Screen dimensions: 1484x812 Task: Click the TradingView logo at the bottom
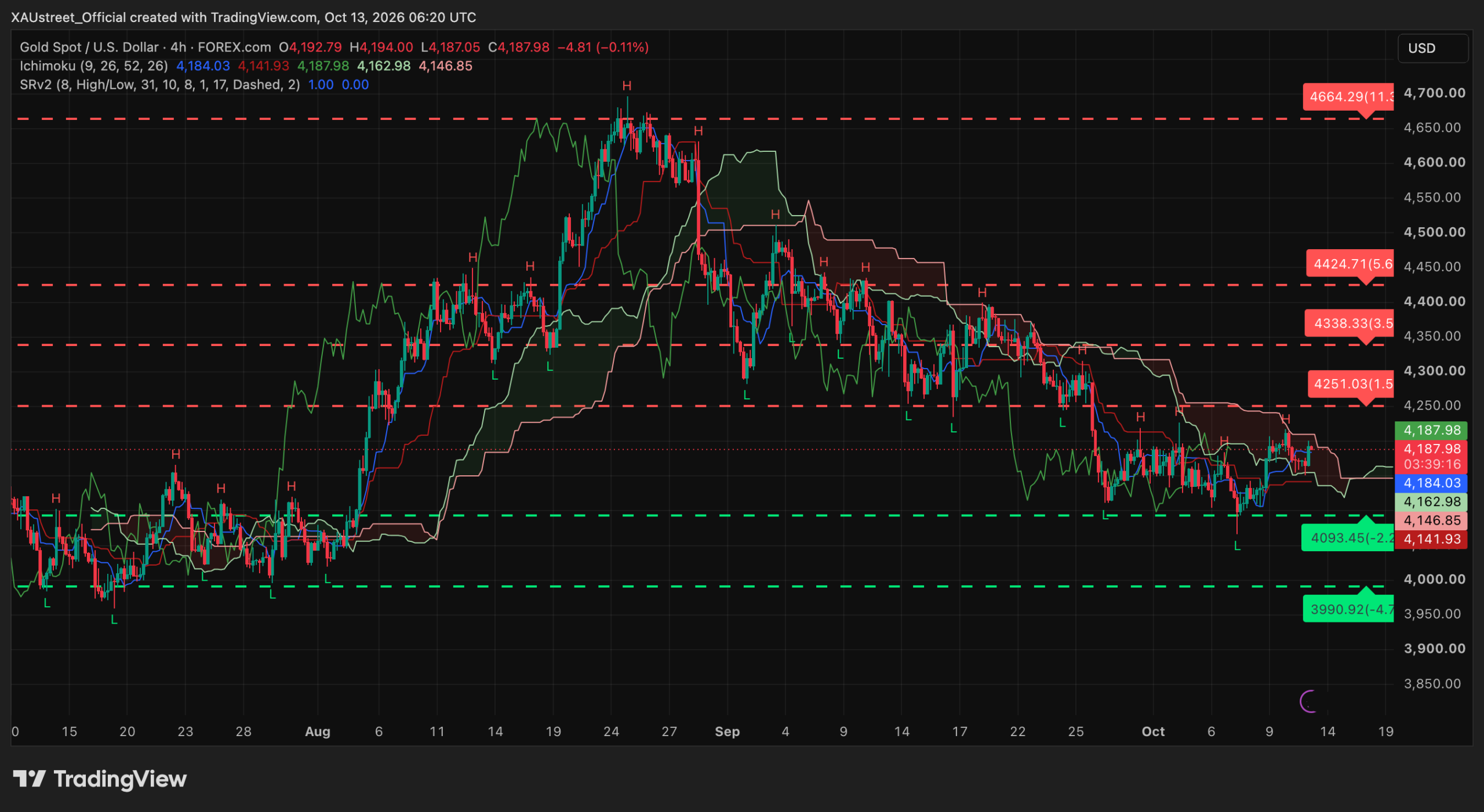coord(100,779)
